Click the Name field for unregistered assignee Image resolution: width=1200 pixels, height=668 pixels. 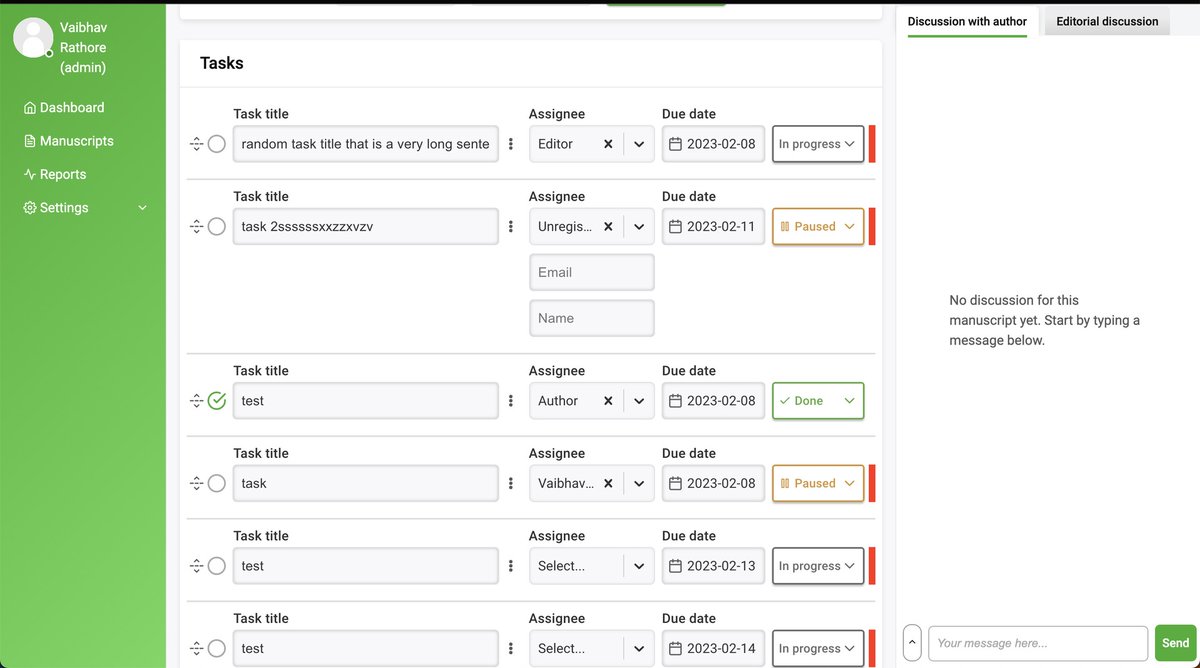click(592, 318)
